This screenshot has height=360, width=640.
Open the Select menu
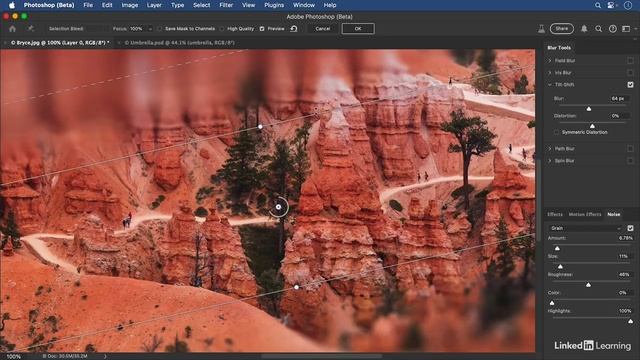[202, 5]
